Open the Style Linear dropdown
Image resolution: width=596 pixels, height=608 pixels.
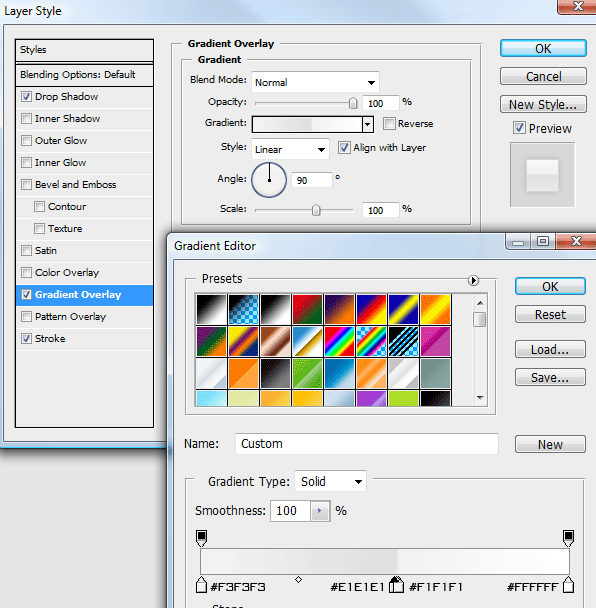pyautogui.click(x=290, y=149)
